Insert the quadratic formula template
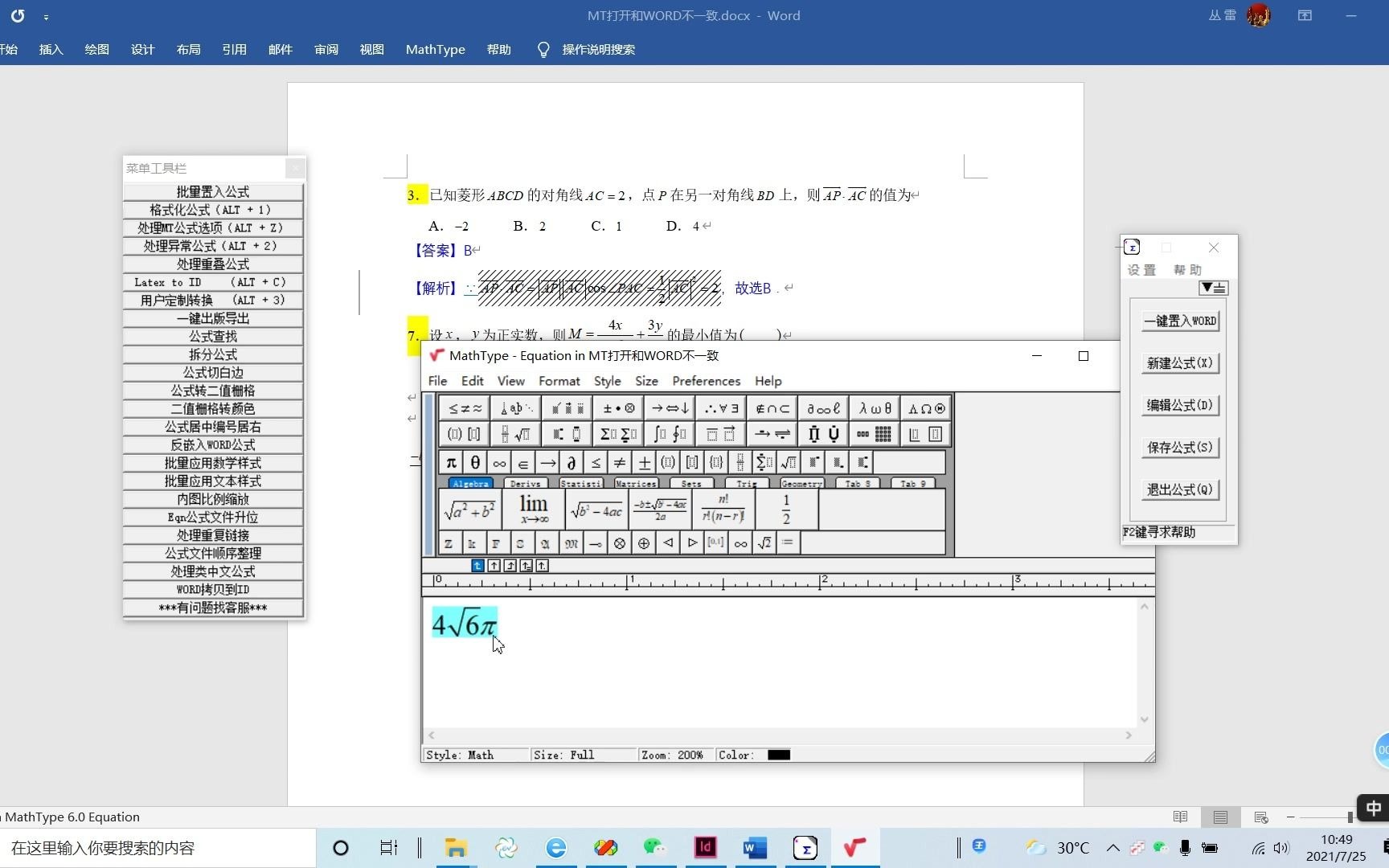Screen dimensions: 1389x868 (659, 509)
